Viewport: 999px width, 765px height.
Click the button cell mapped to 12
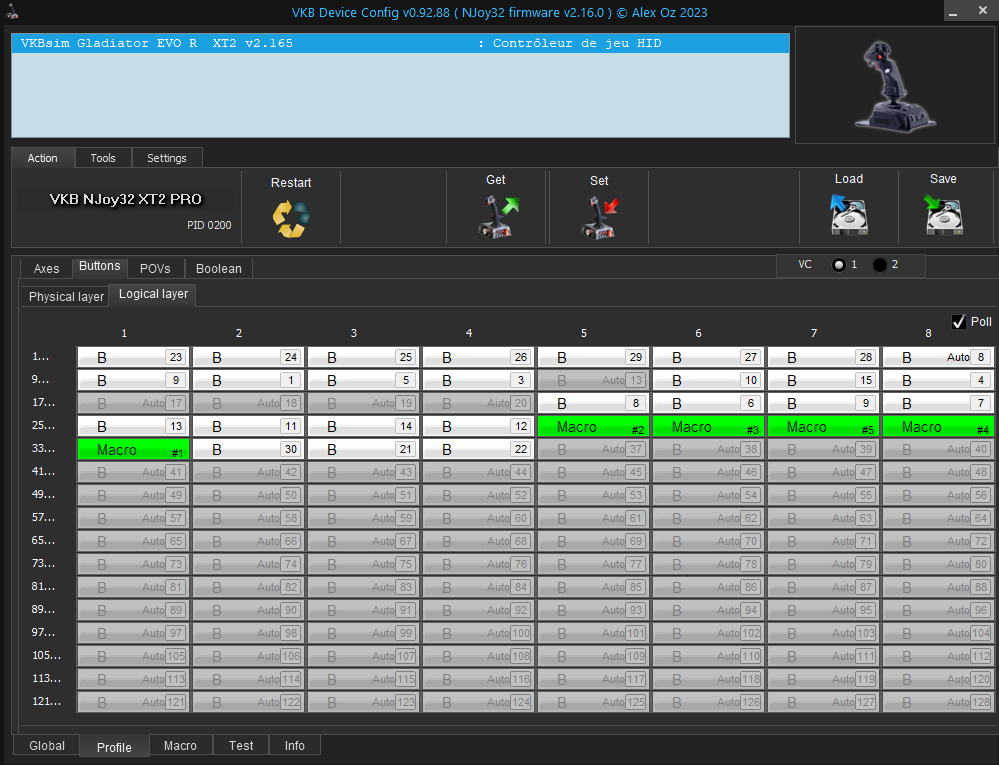coord(478,426)
